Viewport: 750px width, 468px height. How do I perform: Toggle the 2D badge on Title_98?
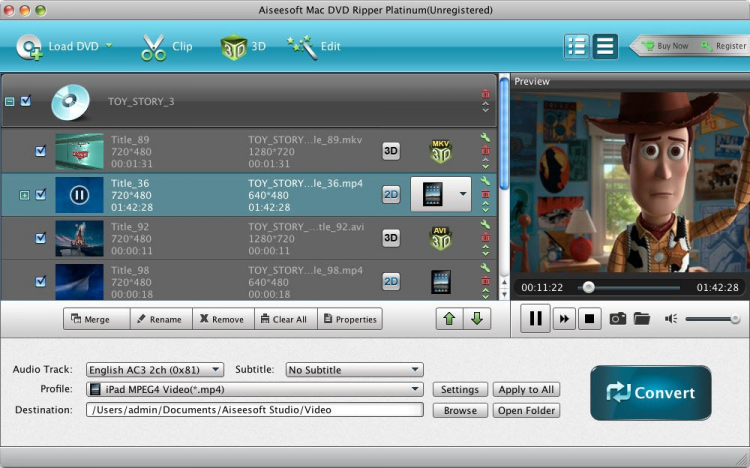point(391,281)
